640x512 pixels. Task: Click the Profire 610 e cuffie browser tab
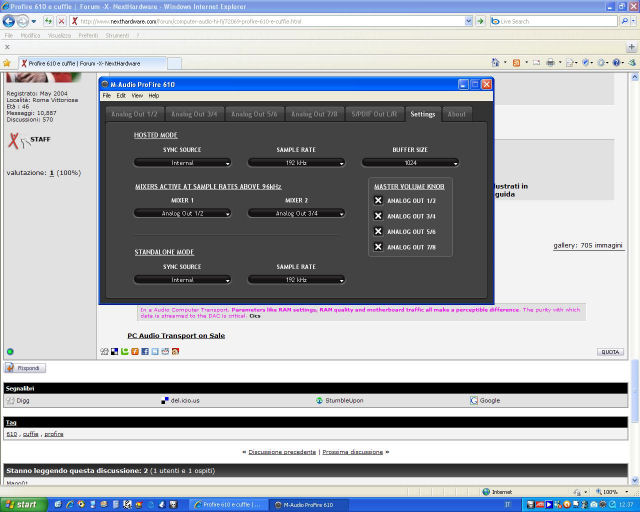click(93, 63)
